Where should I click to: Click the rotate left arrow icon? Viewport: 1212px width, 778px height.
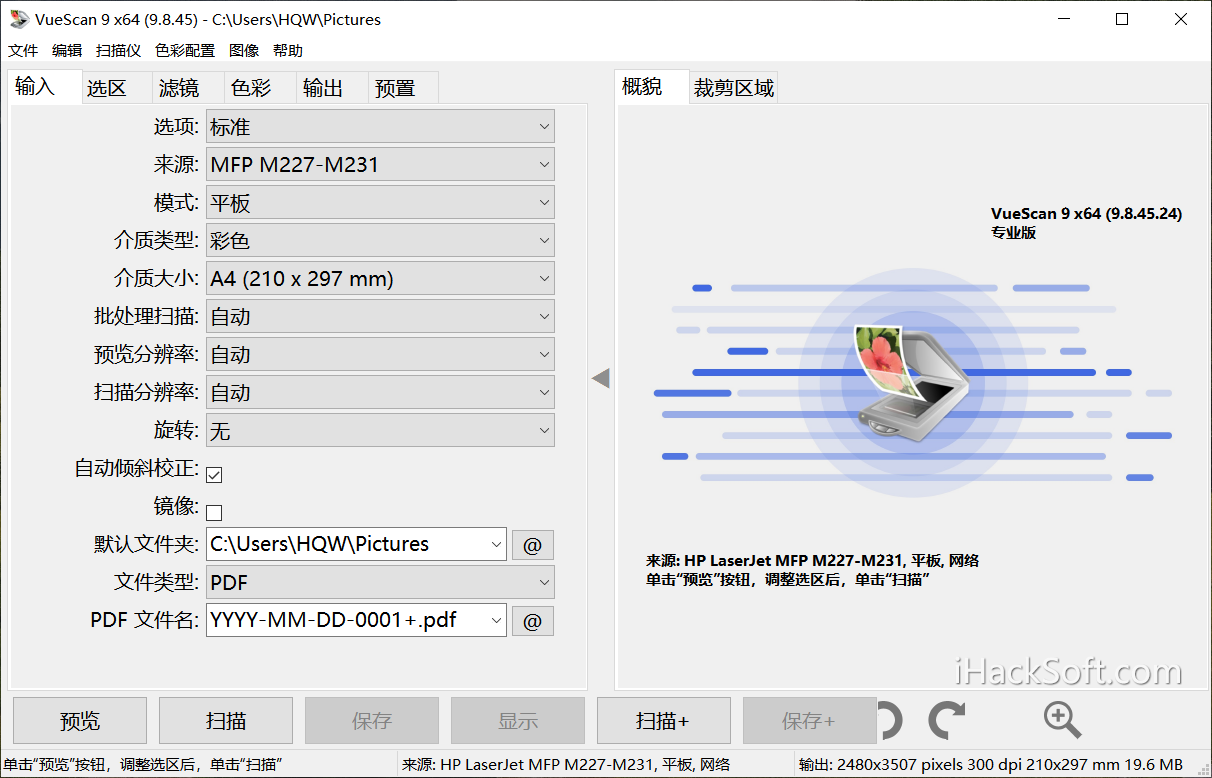890,720
